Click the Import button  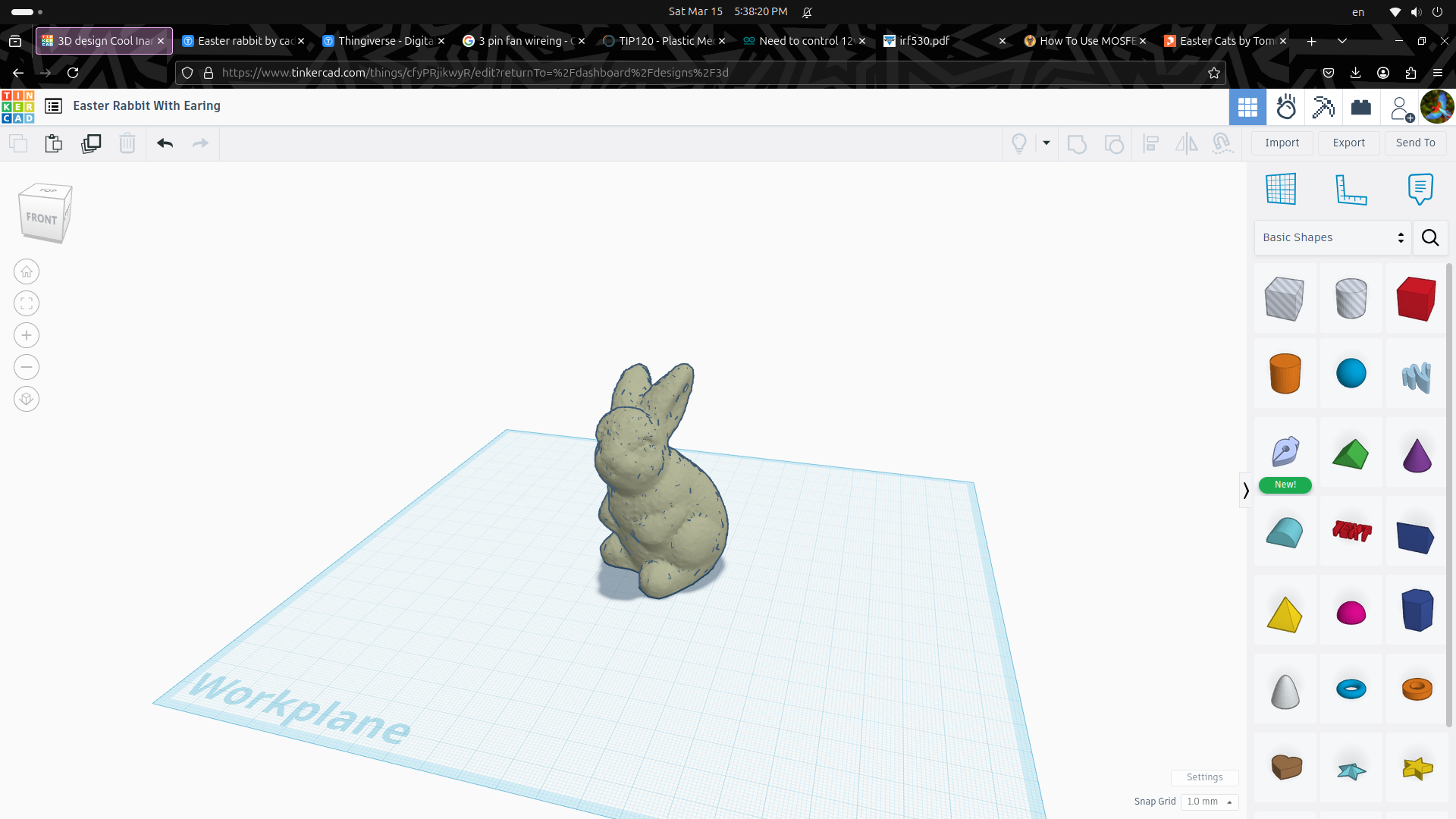1282,143
